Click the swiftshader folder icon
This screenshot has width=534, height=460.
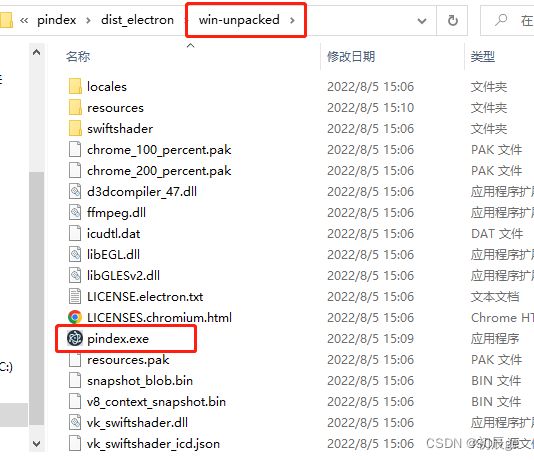click(75, 128)
